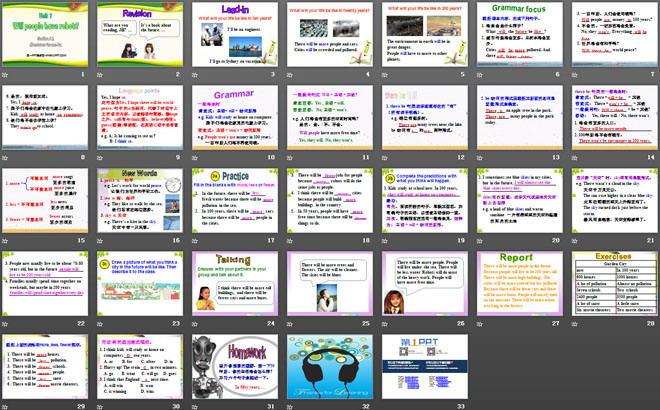The width and height of the screenshot is (660, 410).
Task: Select slide 30 multiple choice exercise
Action: [140, 367]
